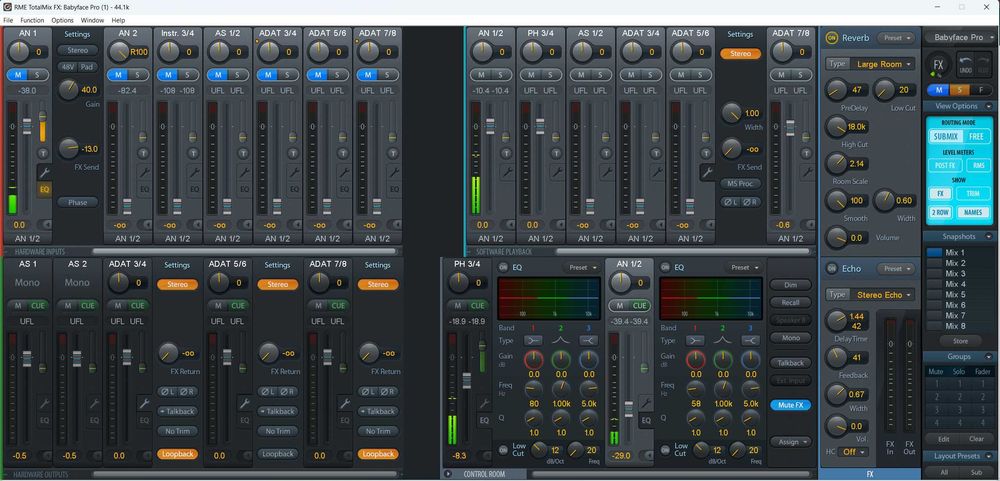Screen dimensions: 1000x481
Task: Click arrow beside the 0.0 level on input AN 1
Action: tap(44, 225)
